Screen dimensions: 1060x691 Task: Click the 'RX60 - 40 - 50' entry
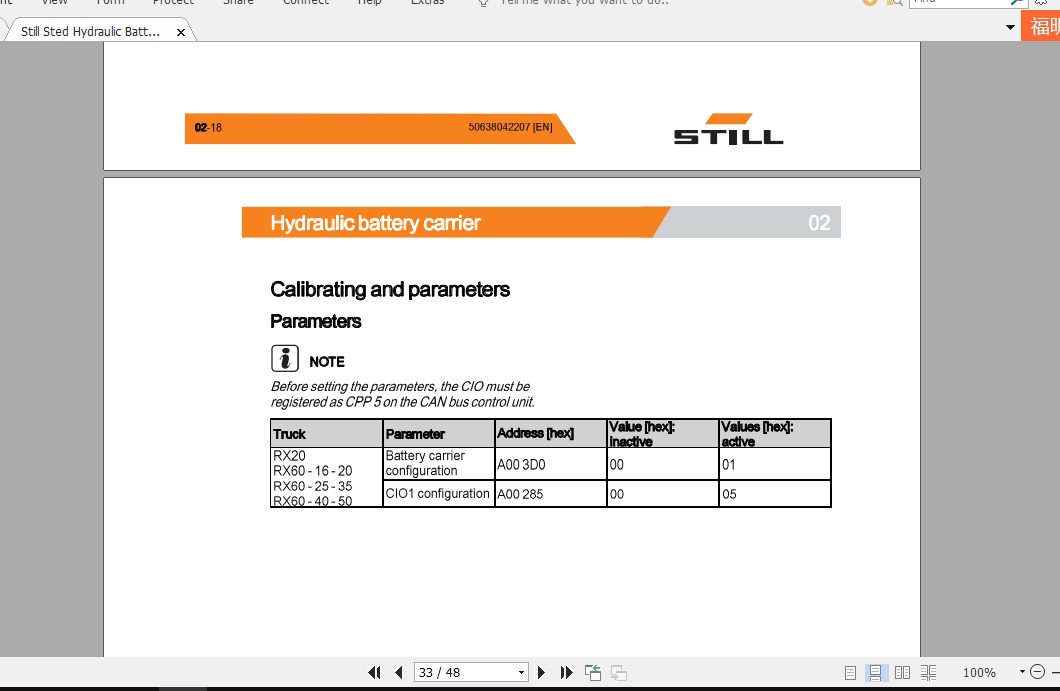click(x=312, y=501)
